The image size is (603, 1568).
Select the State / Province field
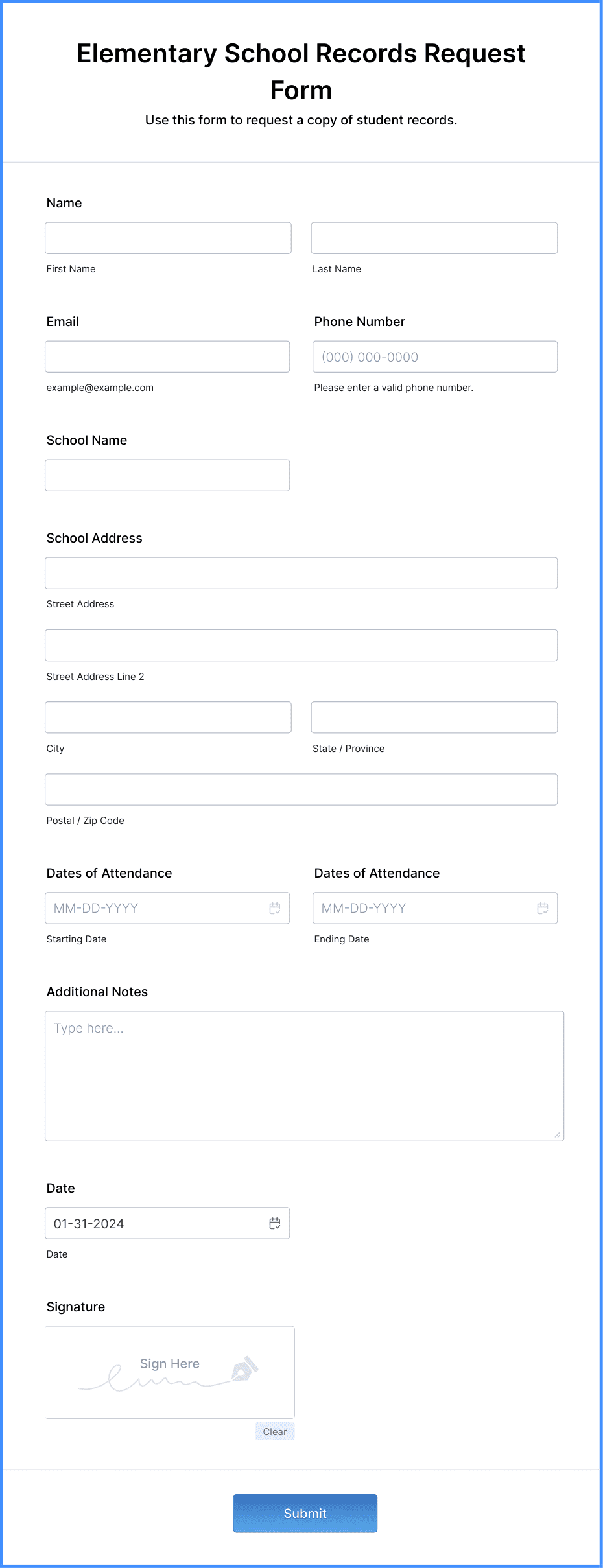point(434,717)
